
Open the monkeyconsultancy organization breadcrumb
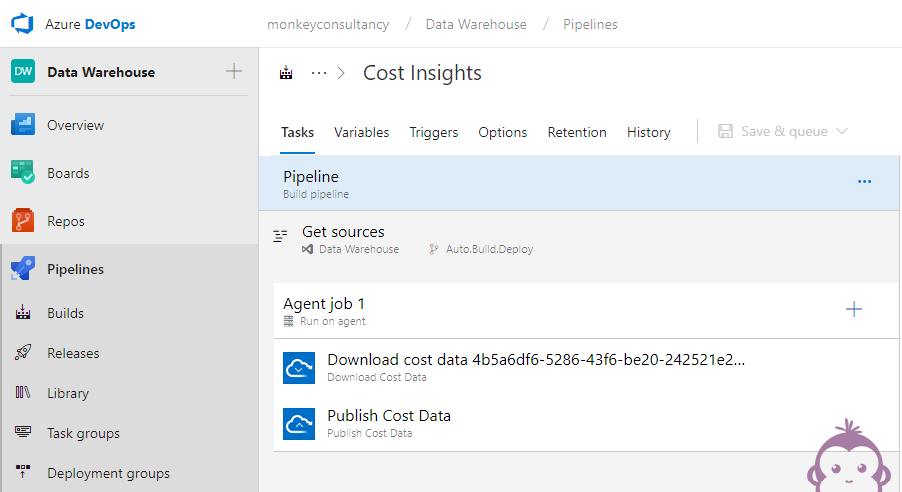[x=328, y=24]
